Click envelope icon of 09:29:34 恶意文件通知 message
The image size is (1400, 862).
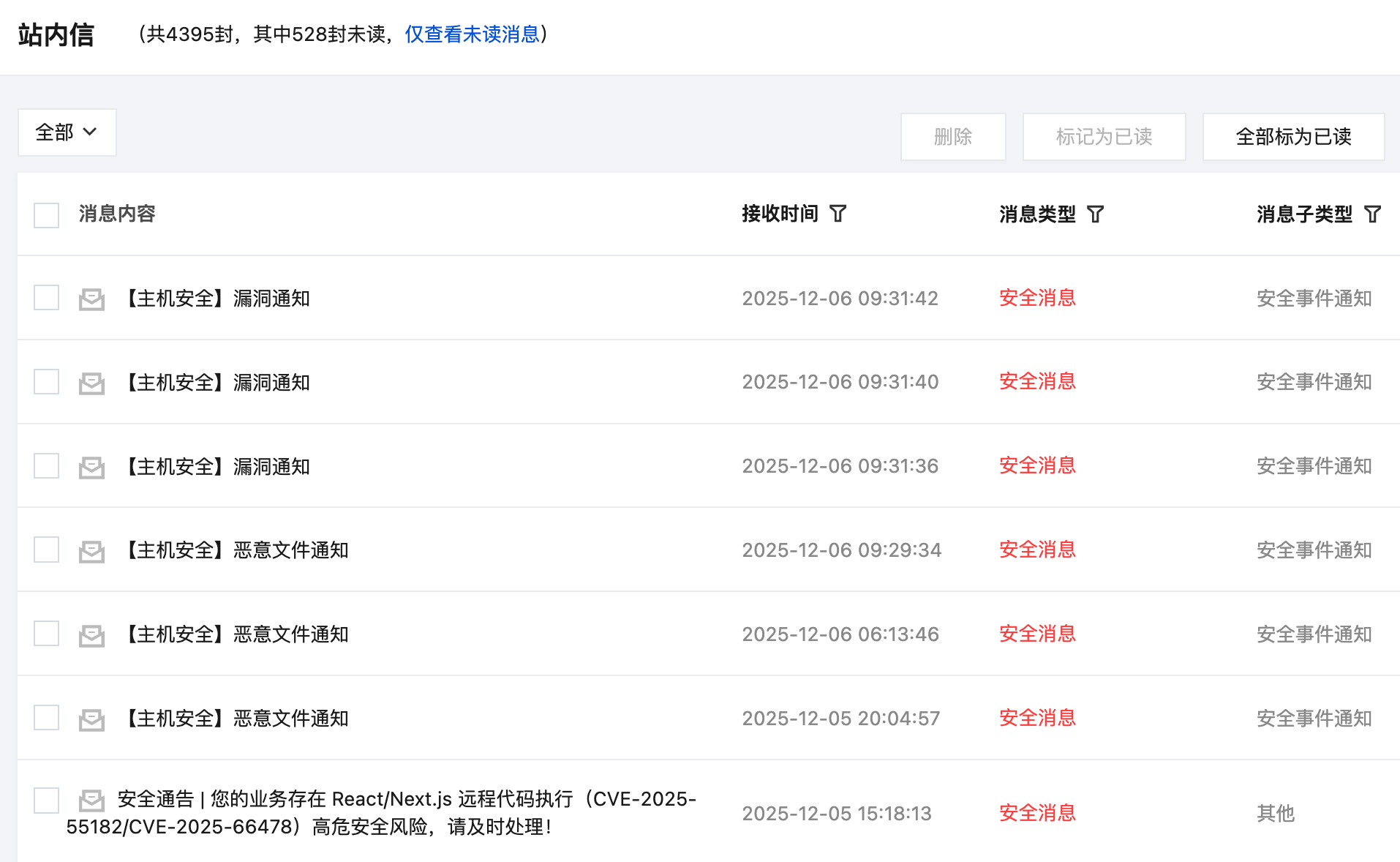click(91, 551)
